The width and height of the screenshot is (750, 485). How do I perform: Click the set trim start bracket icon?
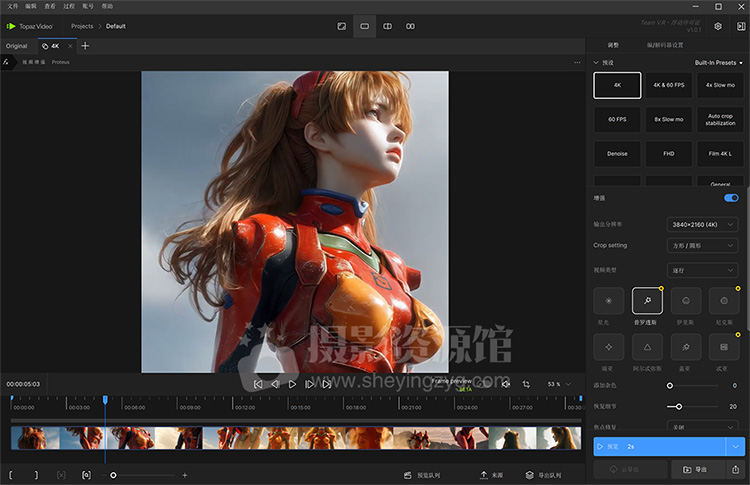[11, 475]
